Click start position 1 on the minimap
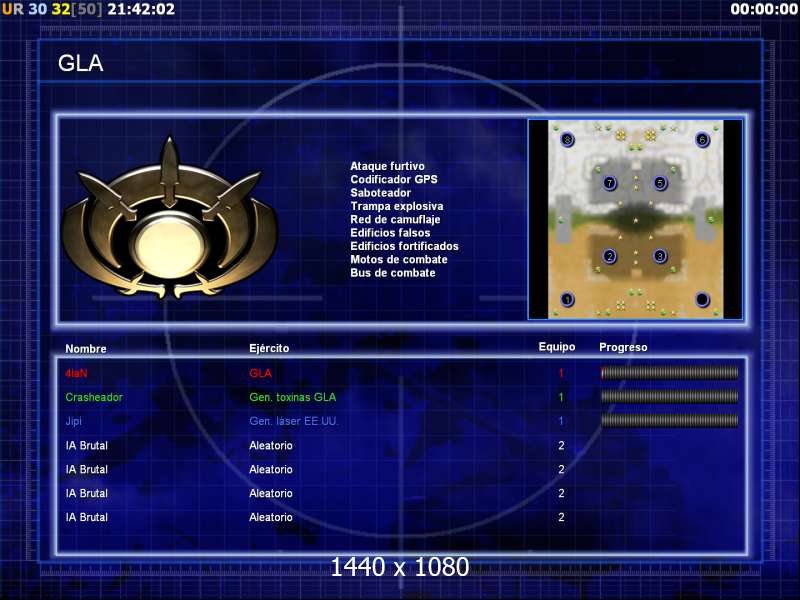Image resolution: width=800 pixels, height=600 pixels. [x=567, y=299]
